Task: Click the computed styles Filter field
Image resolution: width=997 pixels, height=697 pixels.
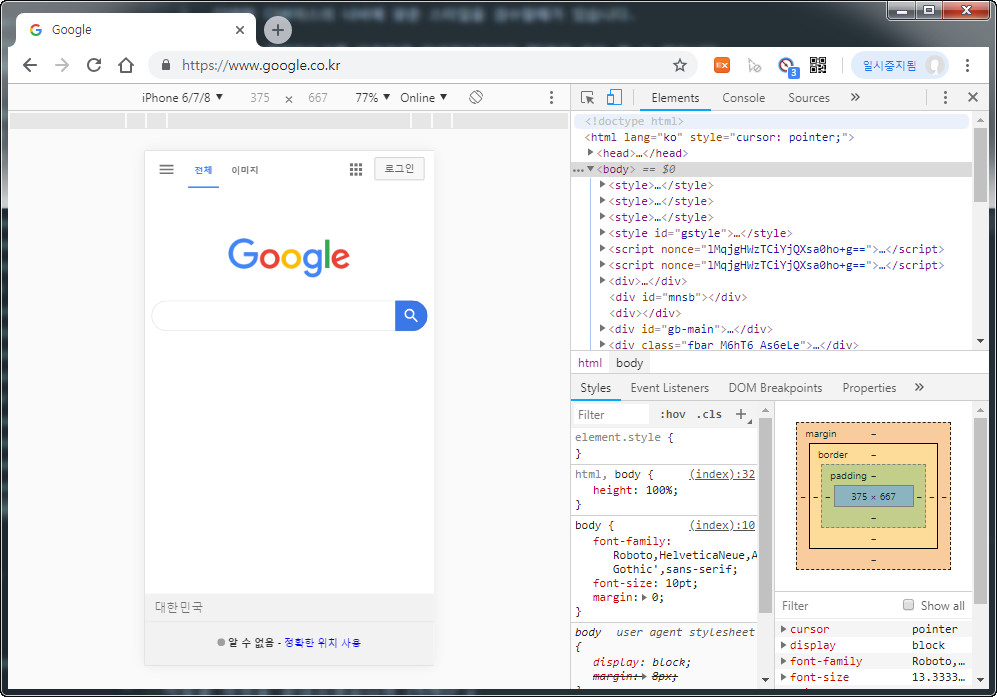Action: pyautogui.click(x=839, y=605)
